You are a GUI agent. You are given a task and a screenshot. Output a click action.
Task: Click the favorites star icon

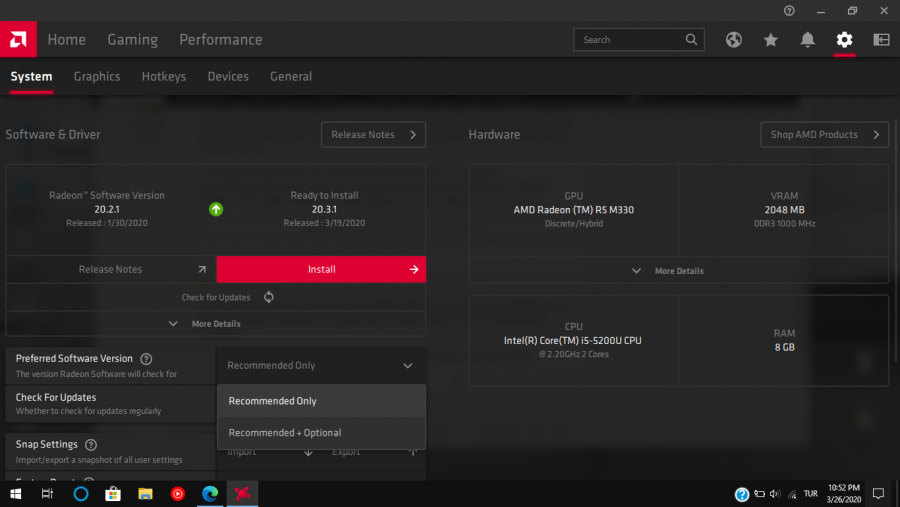[771, 40]
